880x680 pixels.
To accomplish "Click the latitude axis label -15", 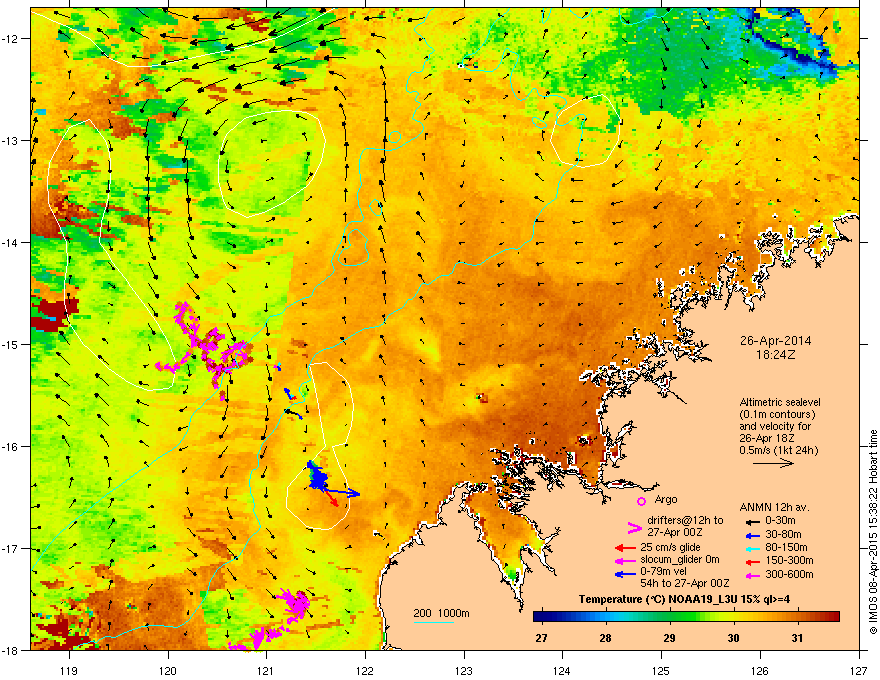I will coord(10,344).
